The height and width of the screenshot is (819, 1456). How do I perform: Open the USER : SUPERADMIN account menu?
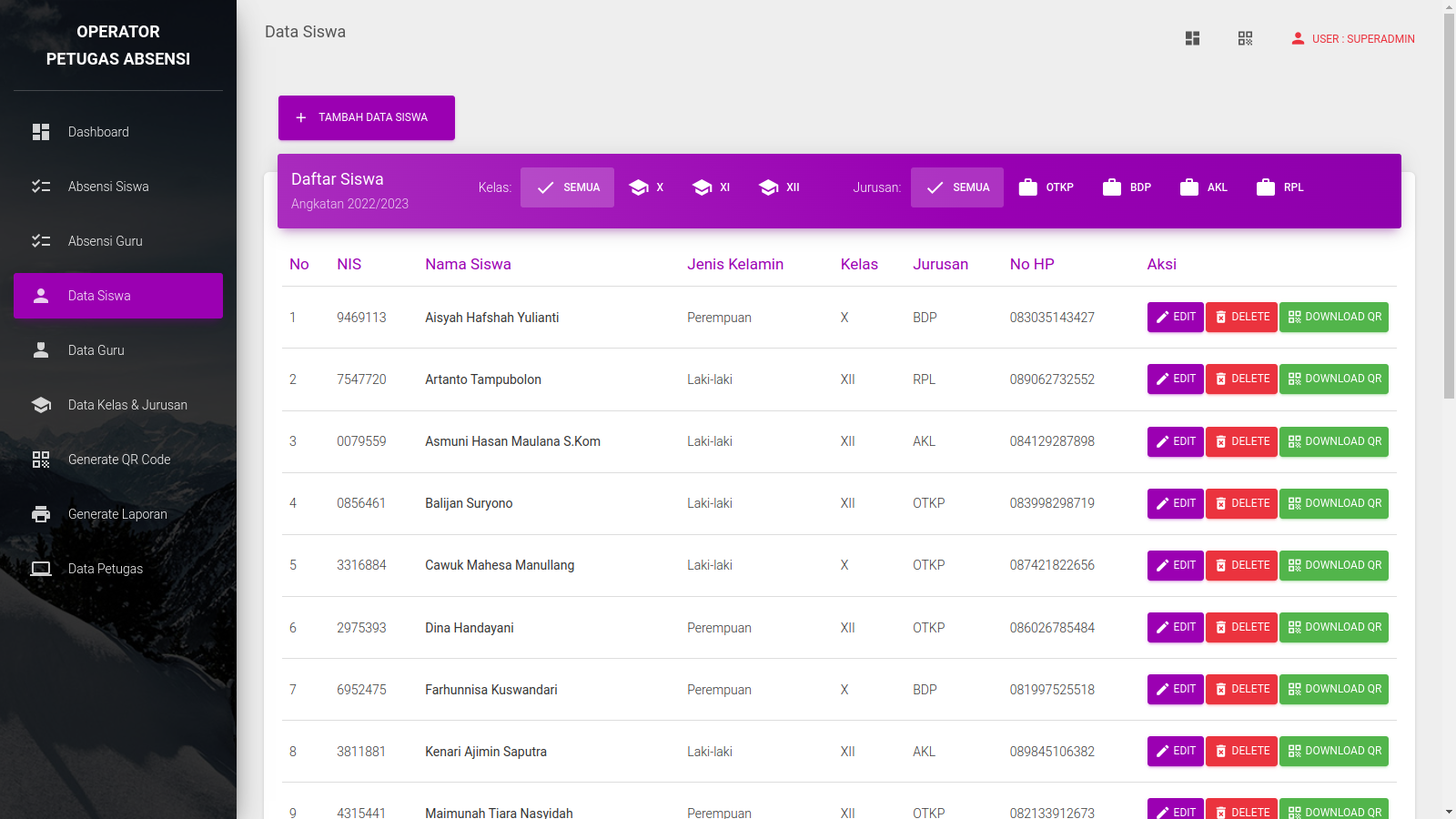(x=1352, y=39)
